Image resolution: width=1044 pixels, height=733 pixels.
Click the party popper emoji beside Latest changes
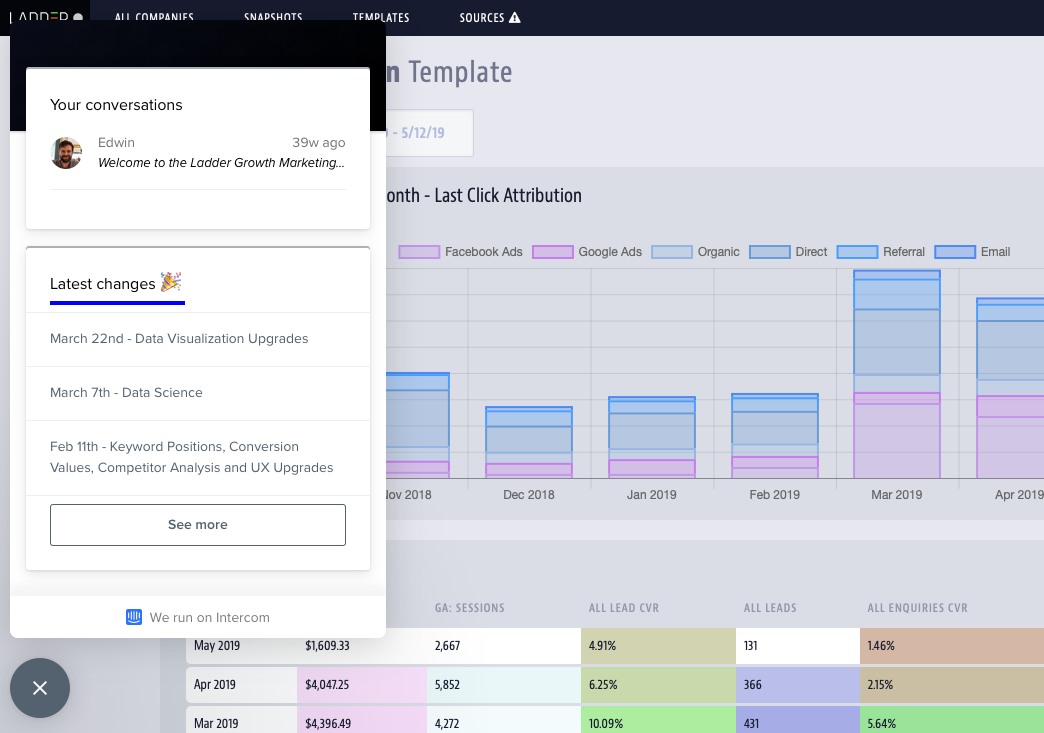172,283
